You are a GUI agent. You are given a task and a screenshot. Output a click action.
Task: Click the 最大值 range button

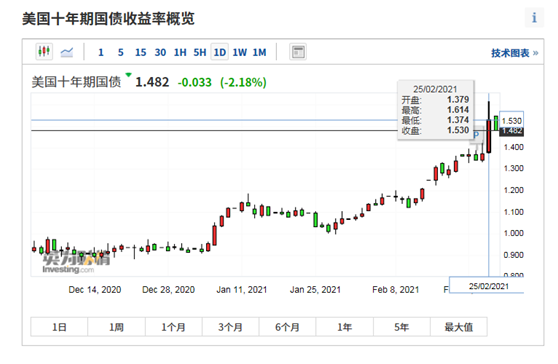[x=459, y=327]
